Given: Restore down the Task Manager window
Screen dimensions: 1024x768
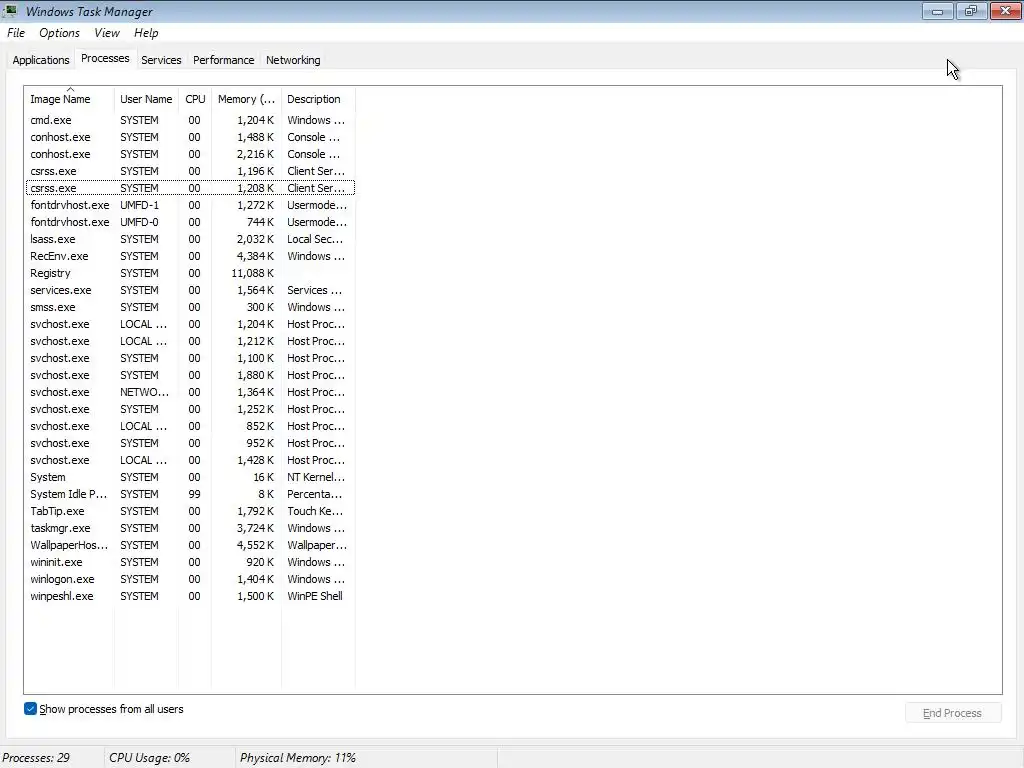Looking at the screenshot, I should pyautogui.click(x=971, y=11).
